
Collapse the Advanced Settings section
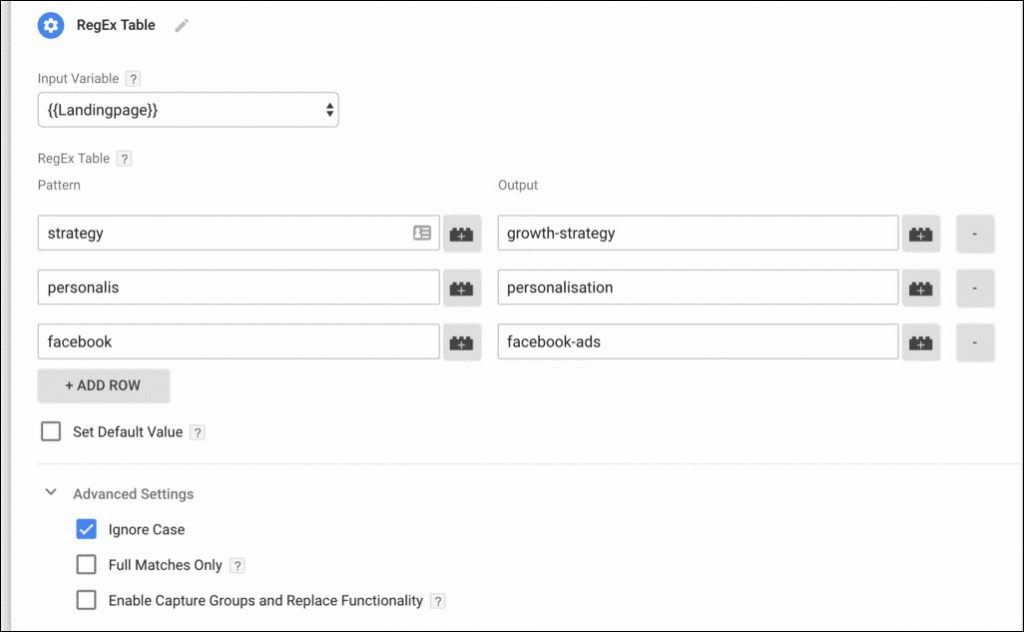[50, 493]
